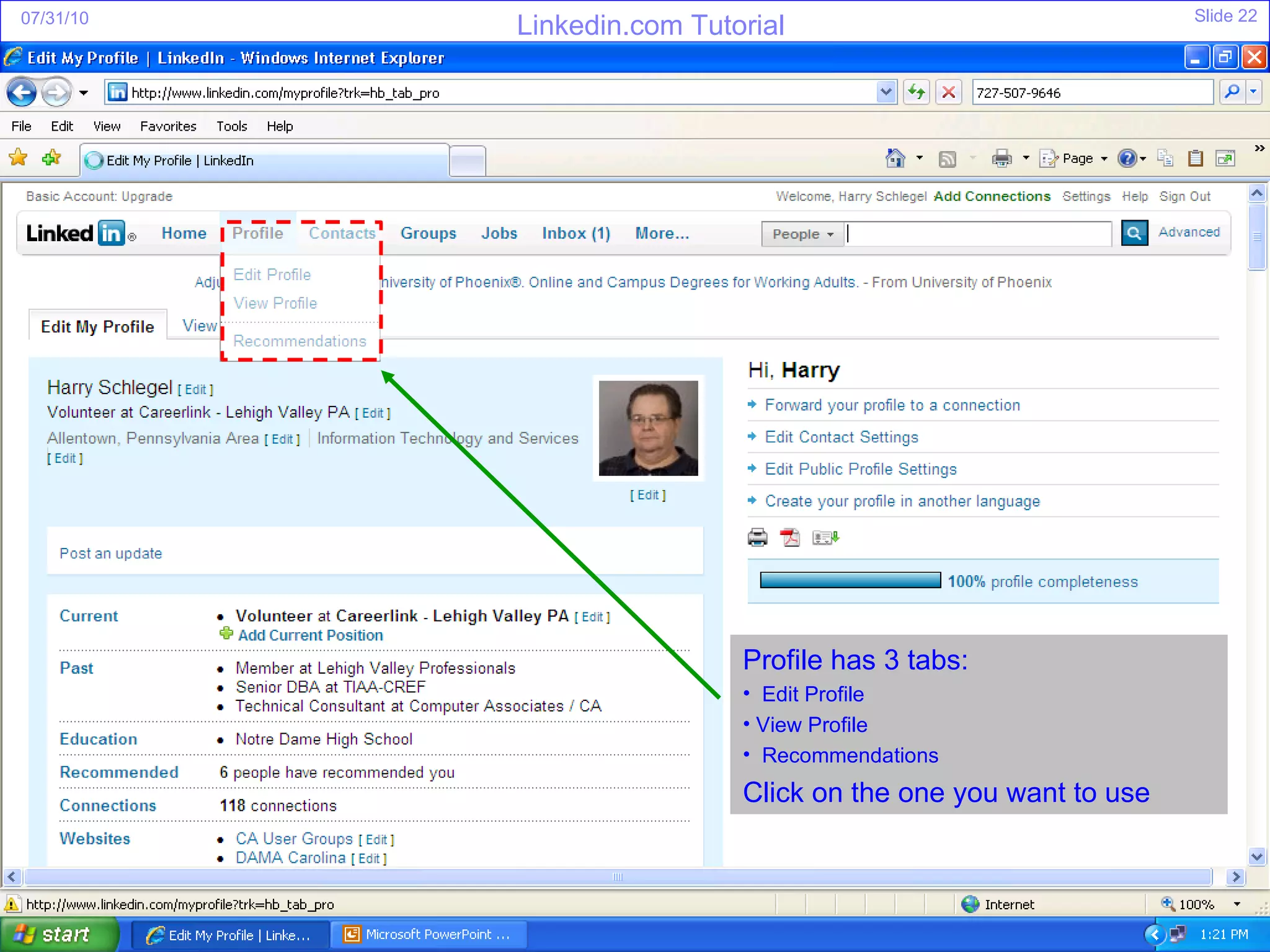The width and height of the screenshot is (1270, 952).
Task: Click the system tray expand arrow
Action: tap(1154, 934)
